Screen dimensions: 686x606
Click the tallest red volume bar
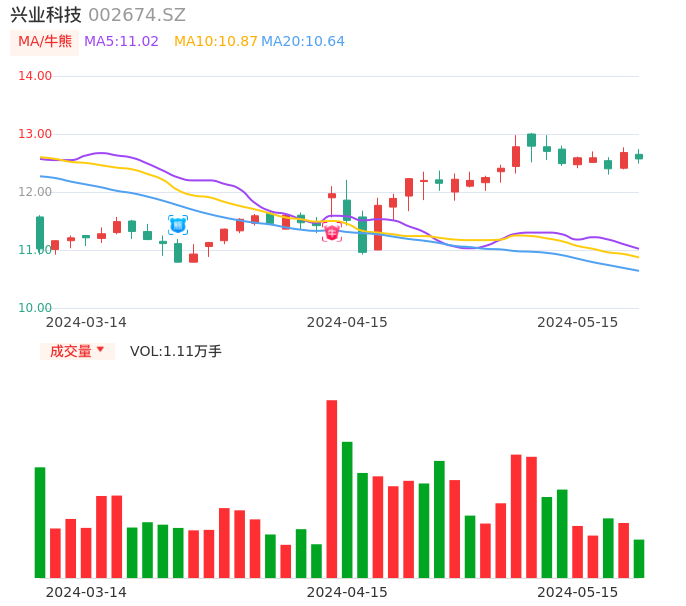point(332,489)
